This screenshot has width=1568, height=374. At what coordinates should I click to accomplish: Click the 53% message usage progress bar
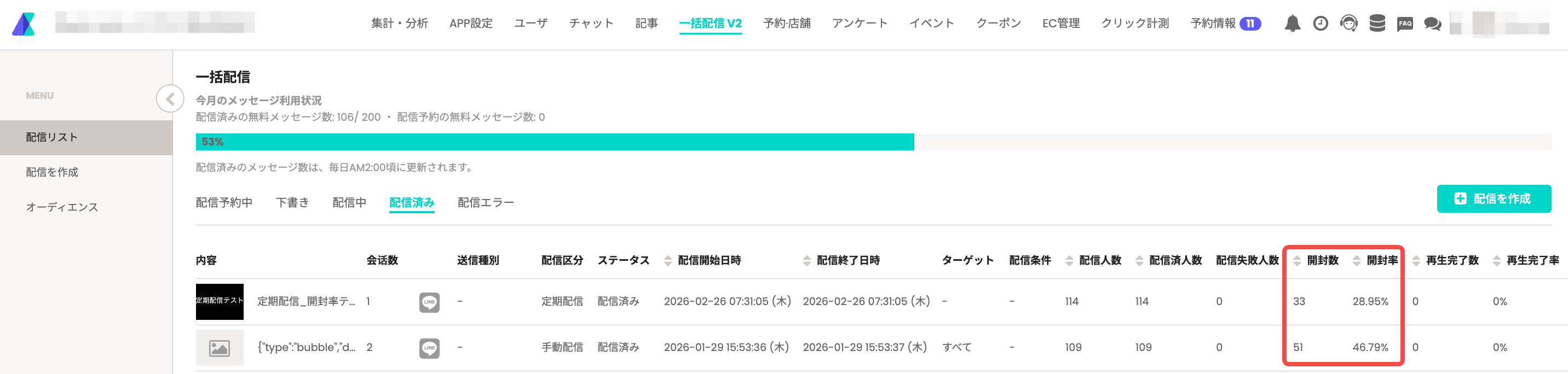click(555, 142)
